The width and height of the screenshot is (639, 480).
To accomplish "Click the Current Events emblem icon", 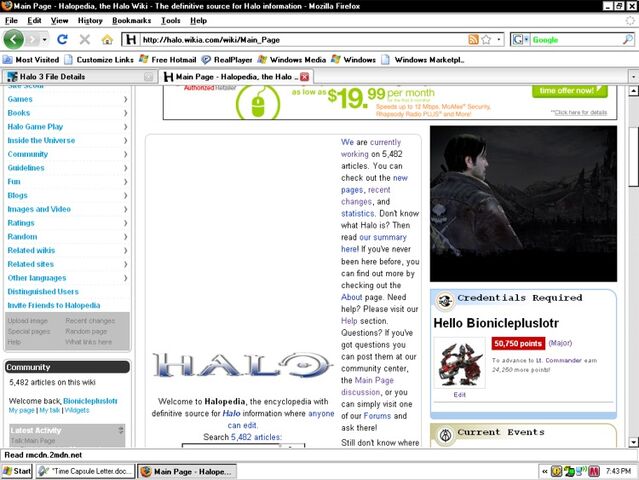I will (445, 435).
